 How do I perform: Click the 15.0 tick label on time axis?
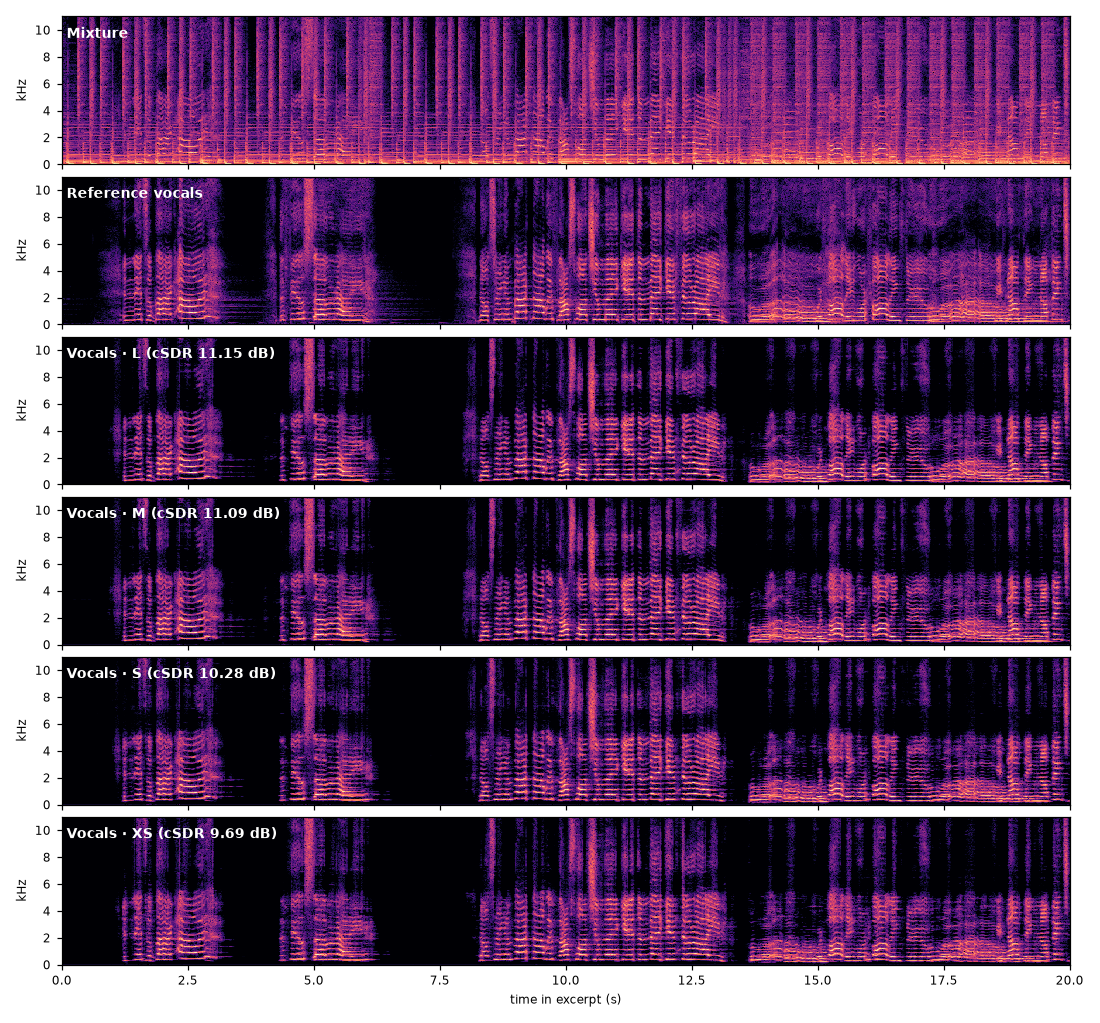(x=818, y=980)
